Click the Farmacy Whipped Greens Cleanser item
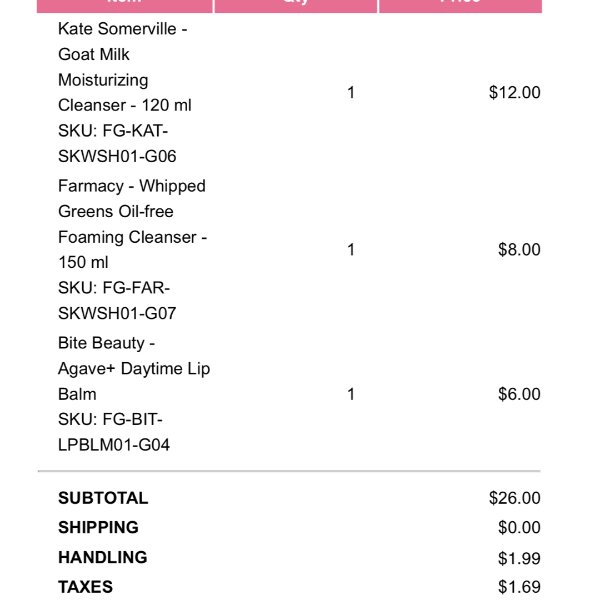 pyautogui.click(x=132, y=224)
